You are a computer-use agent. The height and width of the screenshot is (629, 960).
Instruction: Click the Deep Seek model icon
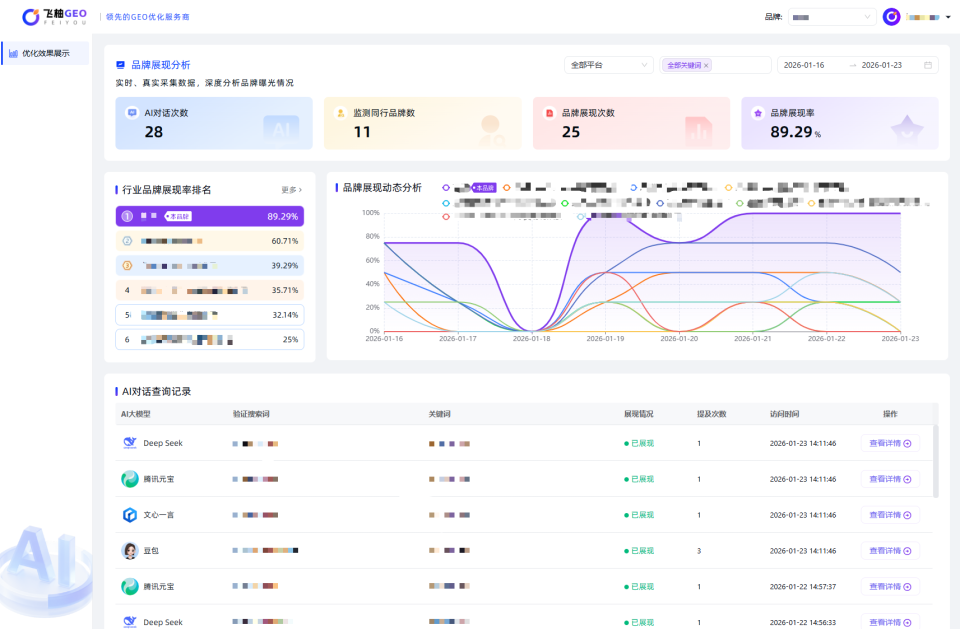point(130,443)
